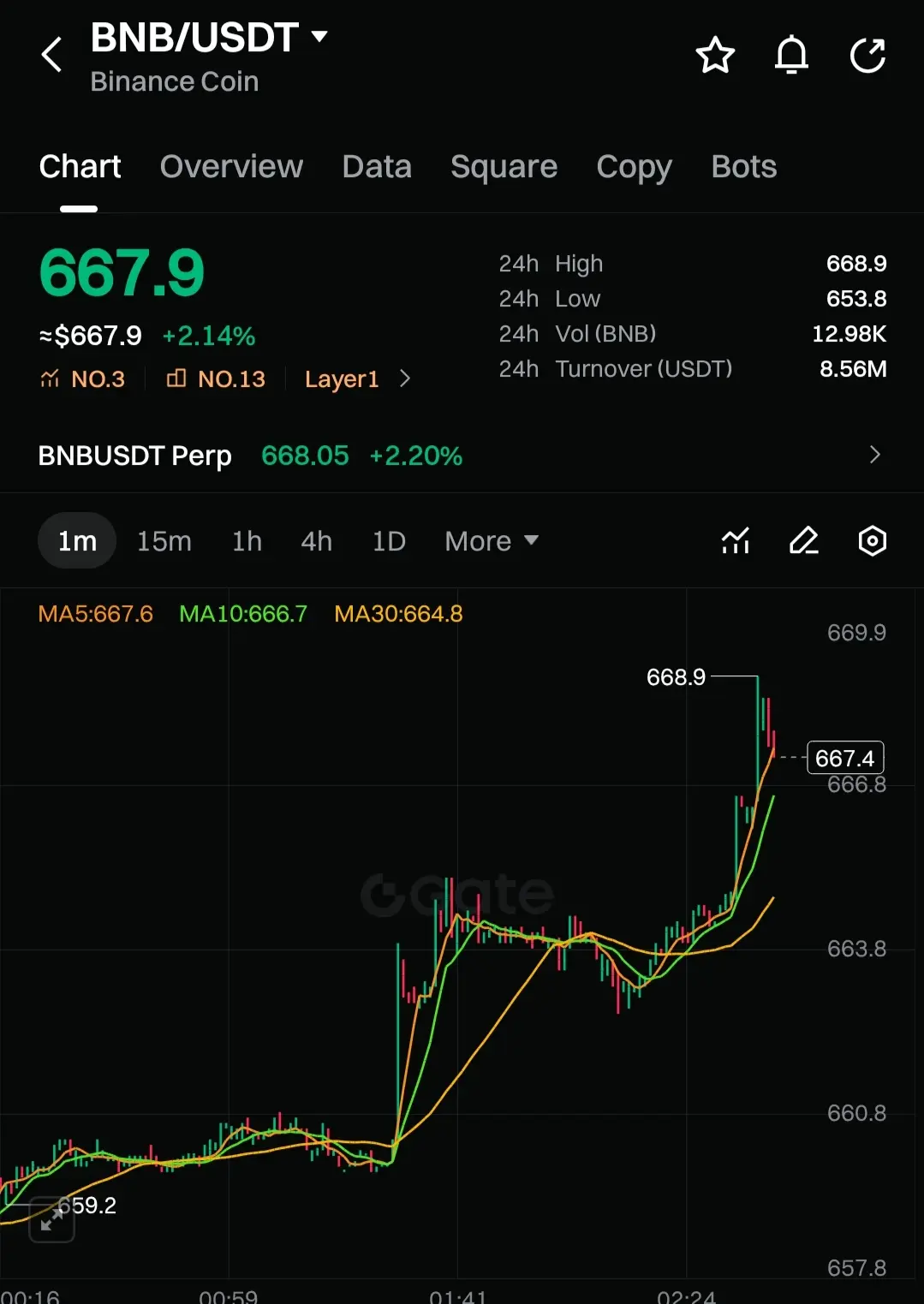Select the 15m timeframe
This screenshot has width=924, height=1304.
tap(164, 541)
